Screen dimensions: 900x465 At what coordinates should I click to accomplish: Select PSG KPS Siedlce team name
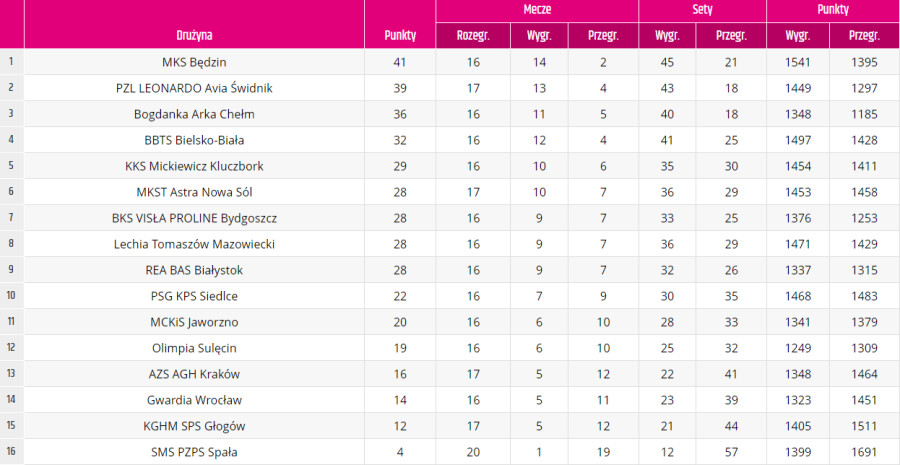pos(194,297)
